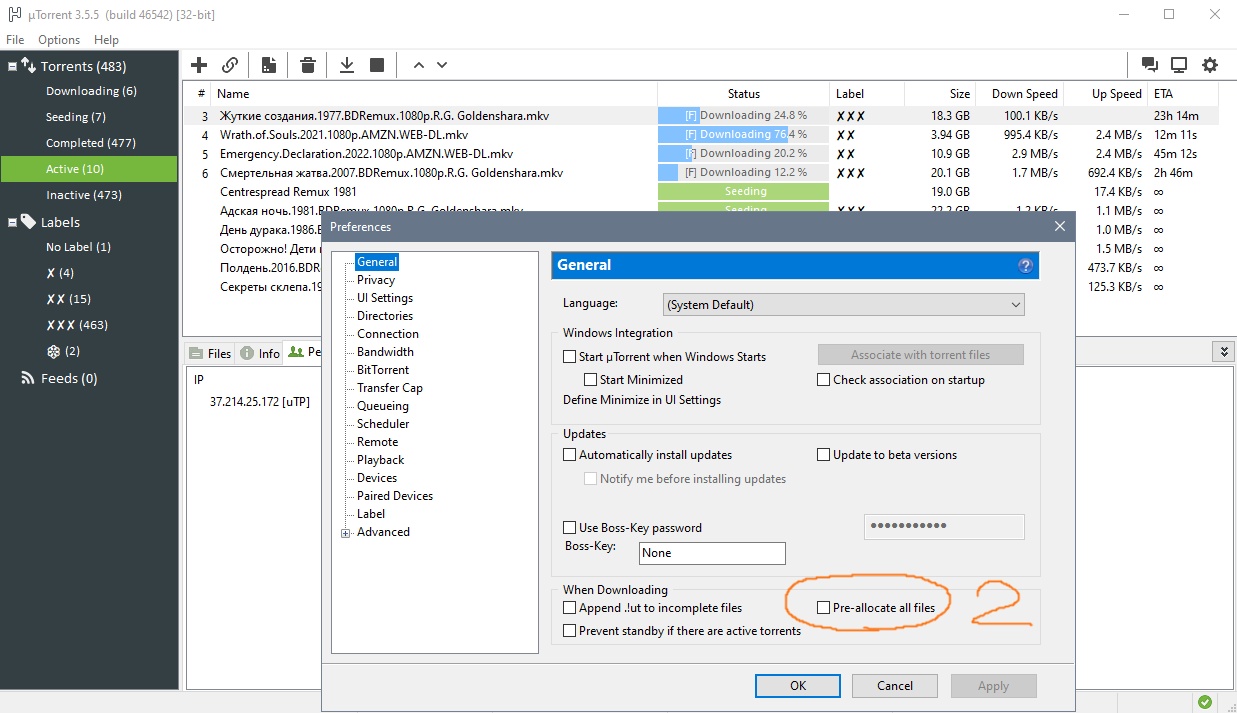Open the Language dropdown

tap(844, 304)
